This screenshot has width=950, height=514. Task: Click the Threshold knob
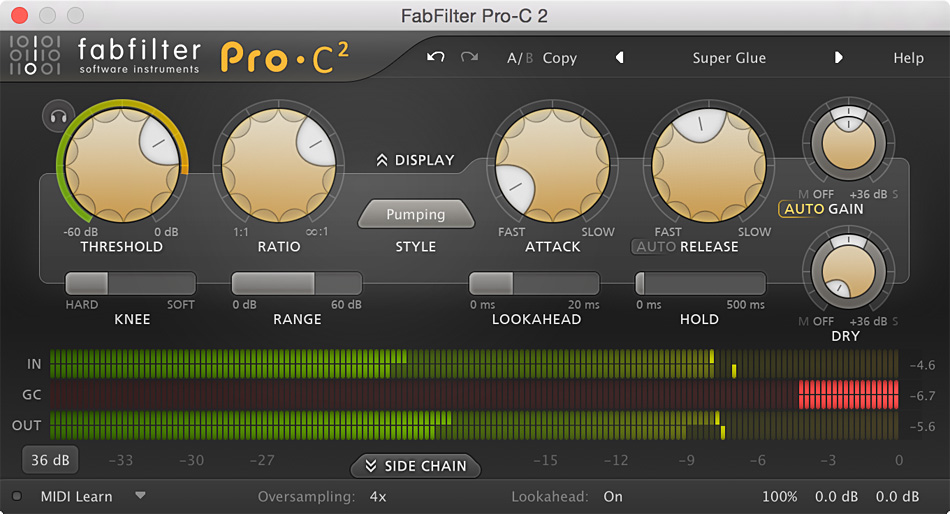tap(122, 164)
